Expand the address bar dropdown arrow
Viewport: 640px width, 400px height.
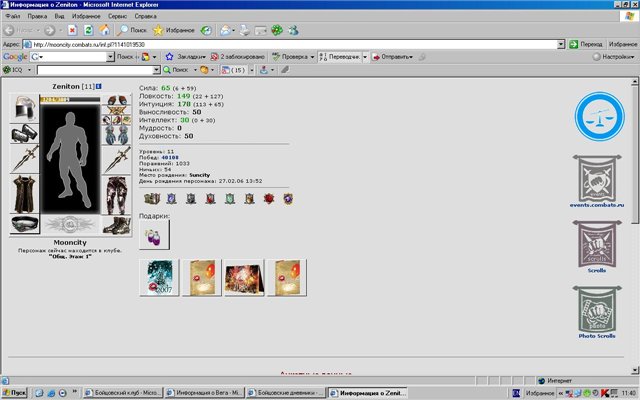561,44
